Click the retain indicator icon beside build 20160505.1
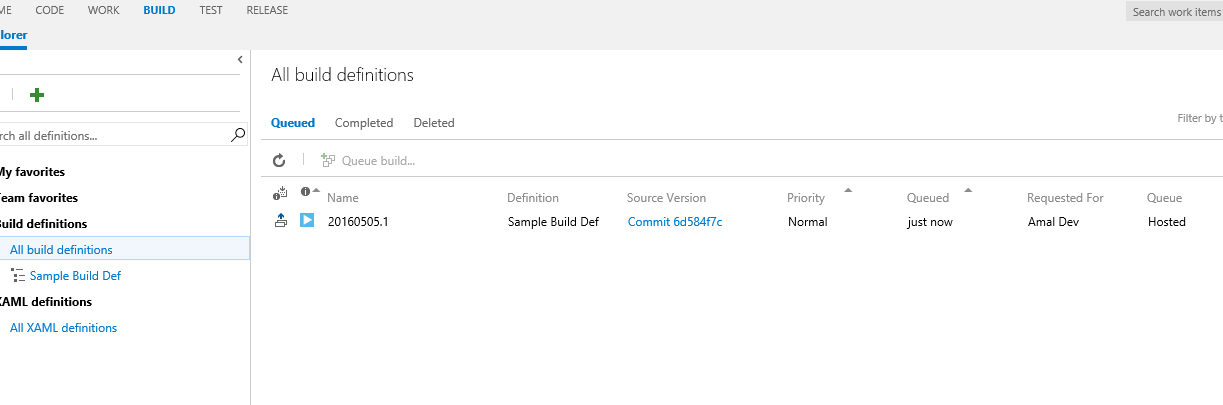This screenshot has width=1223, height=405. [281, 221]
